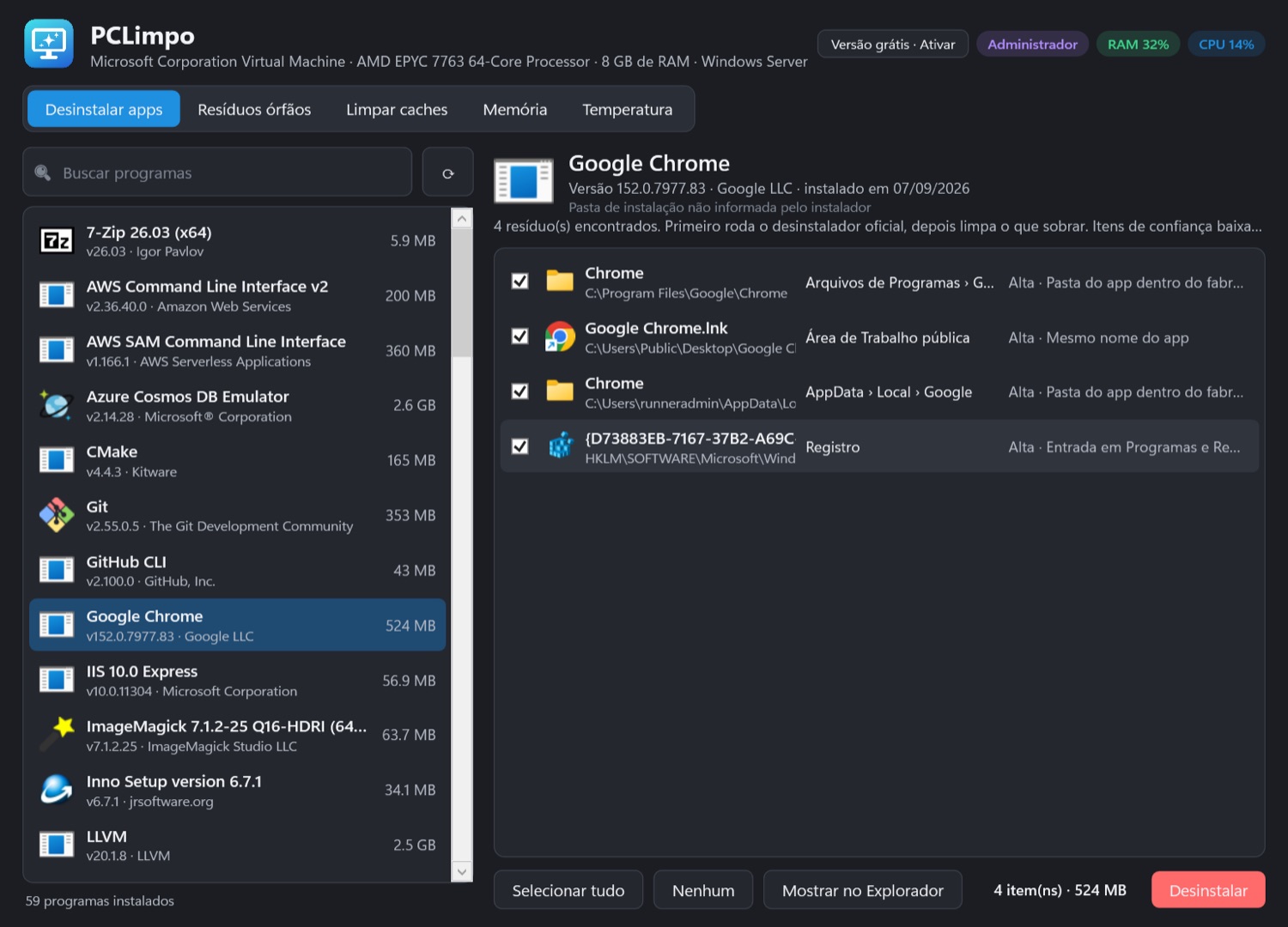The image size is (1288, 927).
Task: Click the AWS SAM Command Line Interface icon
Action: pyautogui.click(x=57, y=350)
